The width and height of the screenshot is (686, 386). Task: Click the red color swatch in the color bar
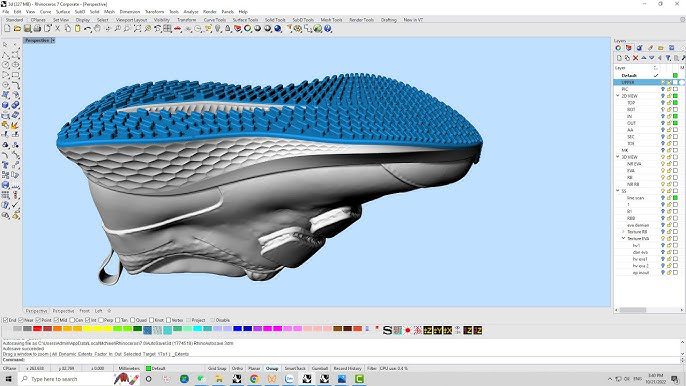point(37,329)
